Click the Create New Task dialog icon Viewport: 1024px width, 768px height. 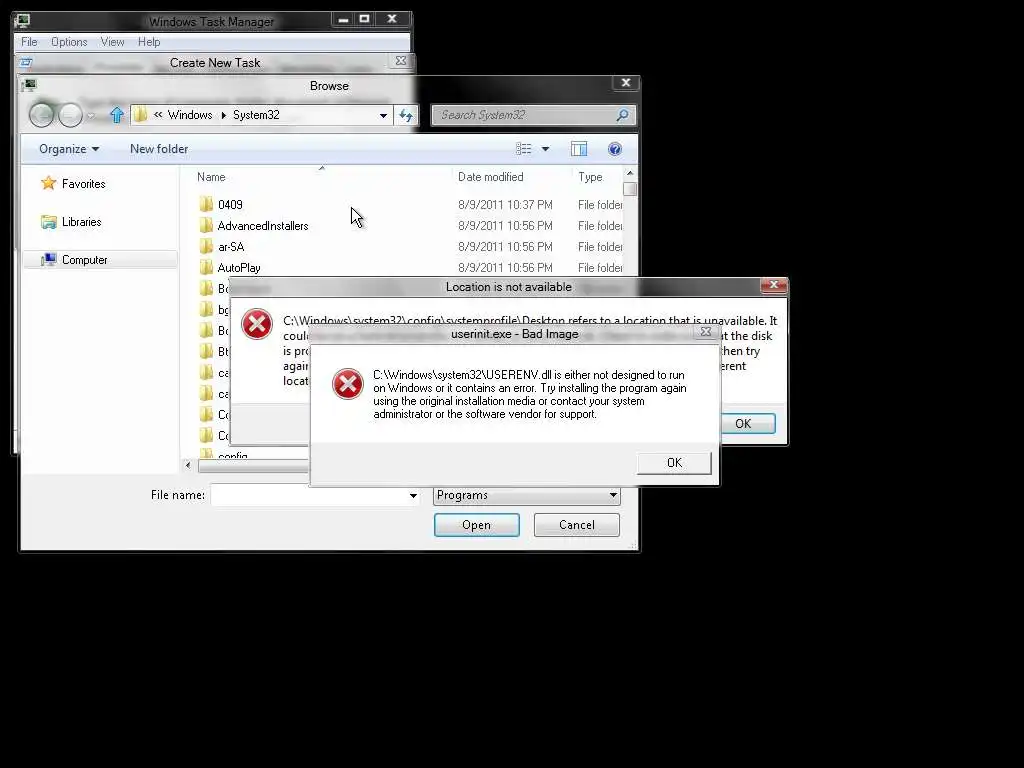point(26,63)
